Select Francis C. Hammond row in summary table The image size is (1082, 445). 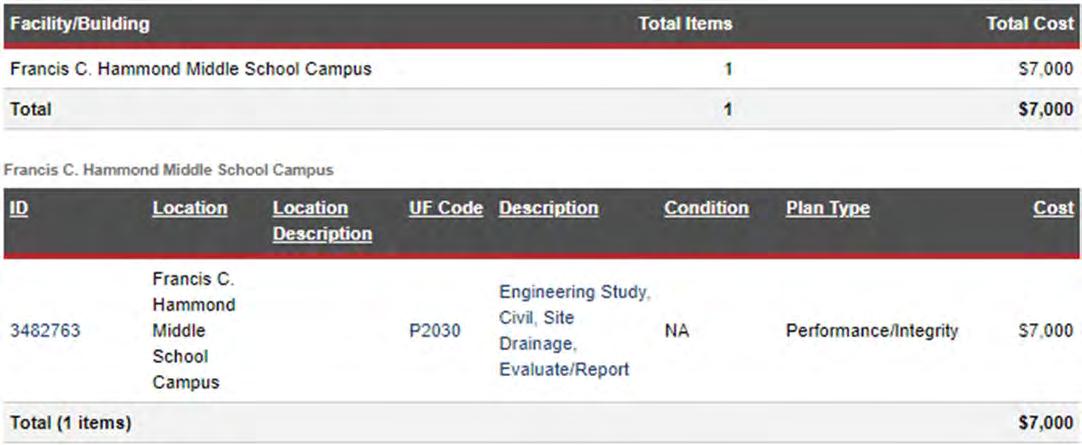coord(541,69)
